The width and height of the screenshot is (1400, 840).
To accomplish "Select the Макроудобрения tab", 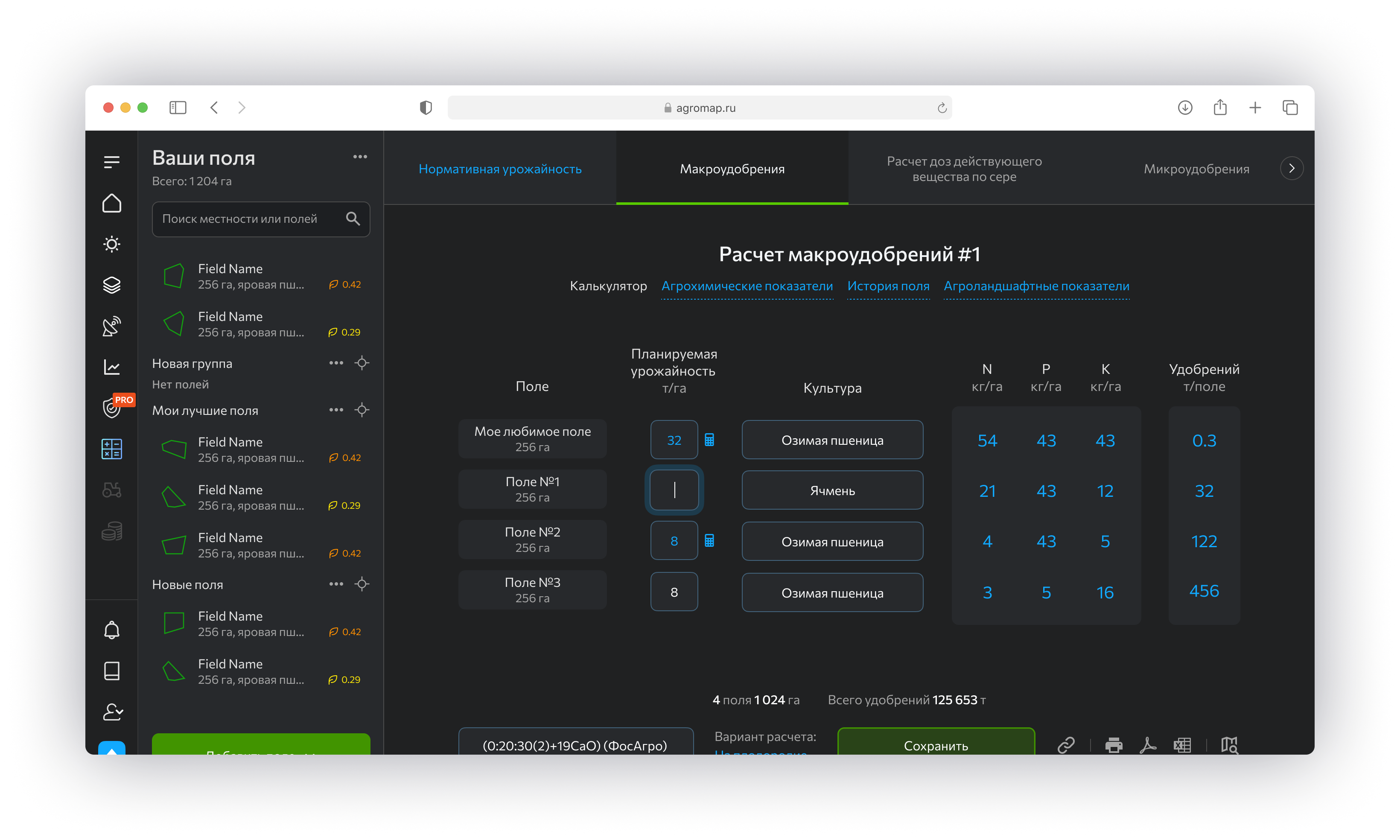I will click(x=732, y=169).
